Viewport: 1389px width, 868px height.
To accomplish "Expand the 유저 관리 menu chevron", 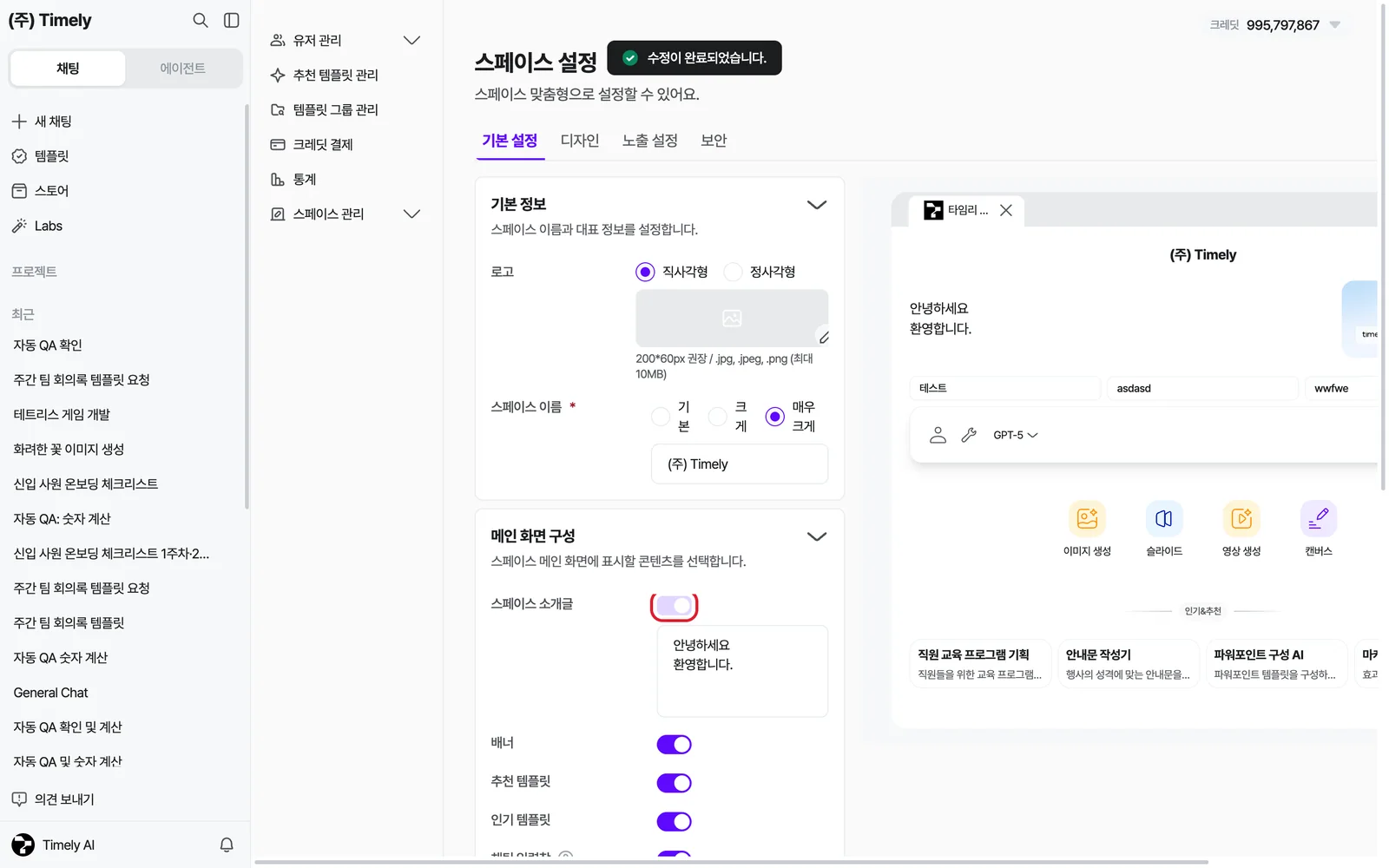I will point(412,40).
